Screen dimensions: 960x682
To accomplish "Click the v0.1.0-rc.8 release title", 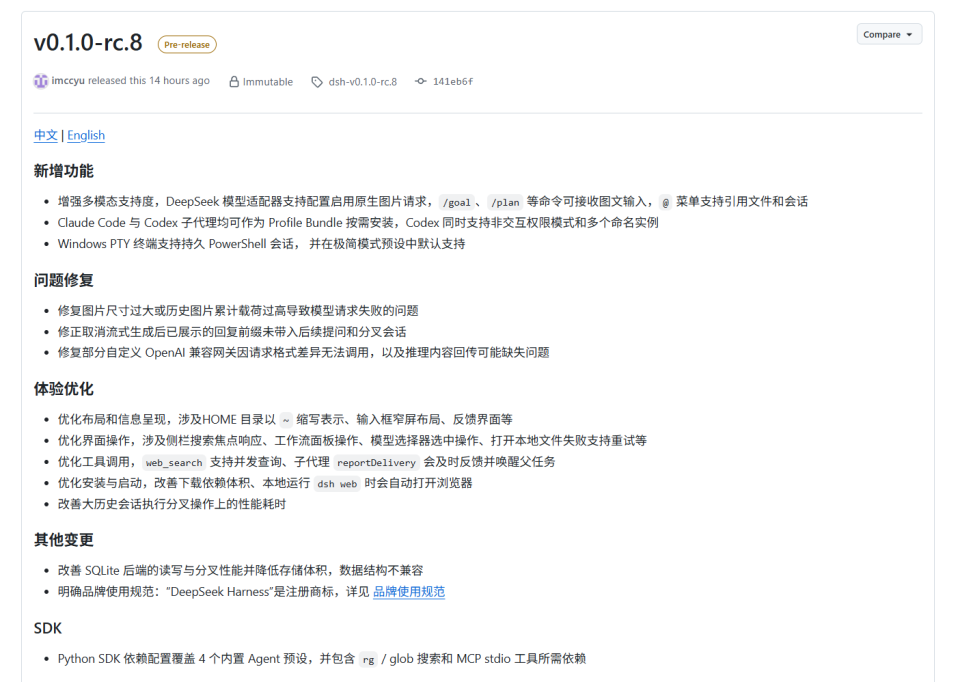I will 88,43.
